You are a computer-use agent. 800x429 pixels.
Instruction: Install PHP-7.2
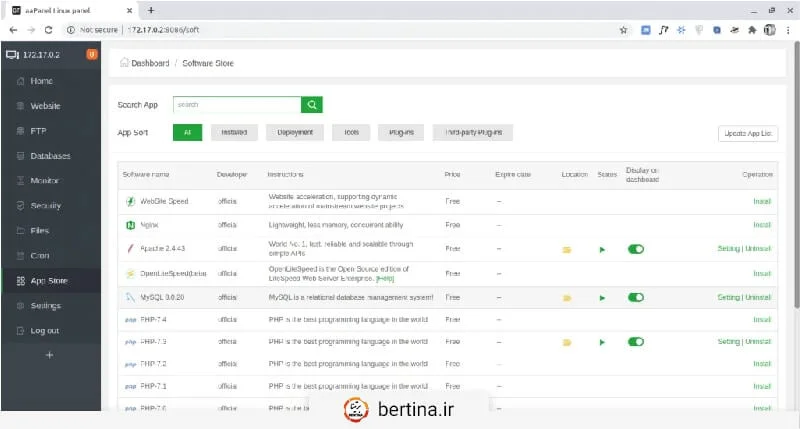pos(762,364)
